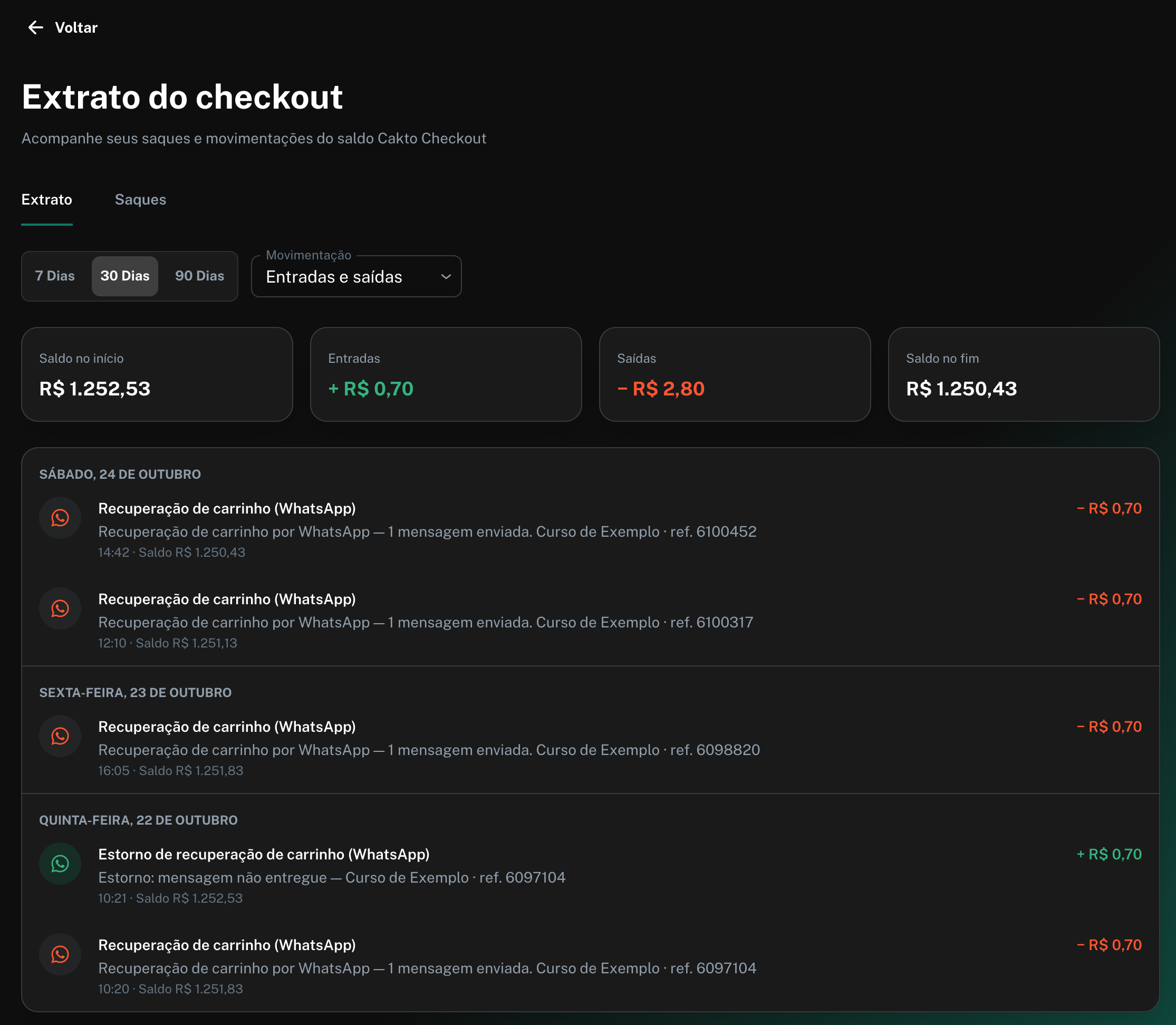
Task: Switch to the 90 Dias period
Action: tap(200, 276)
